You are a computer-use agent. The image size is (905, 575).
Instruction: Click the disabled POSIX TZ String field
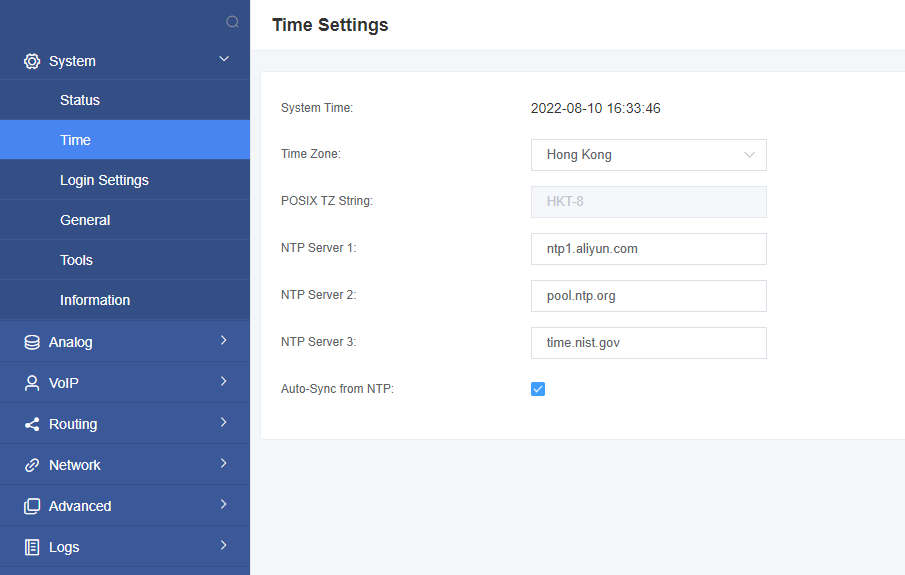click(649, 201)
